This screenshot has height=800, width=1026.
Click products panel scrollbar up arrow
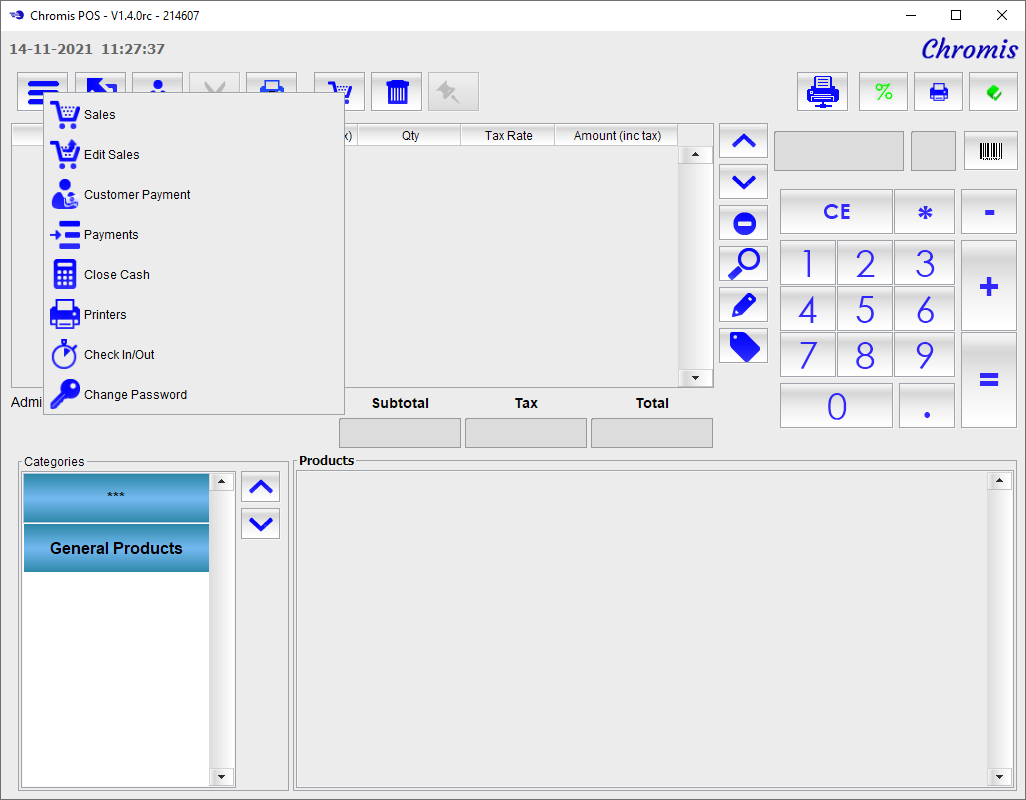(x=999, y=481)
